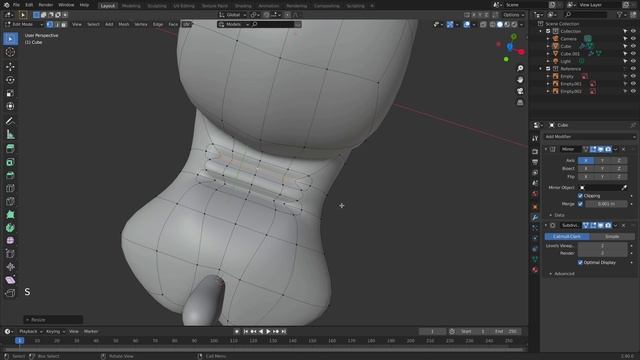Select the Scale tool
Screen dimensions: 640x360
(x=10, y=93)
